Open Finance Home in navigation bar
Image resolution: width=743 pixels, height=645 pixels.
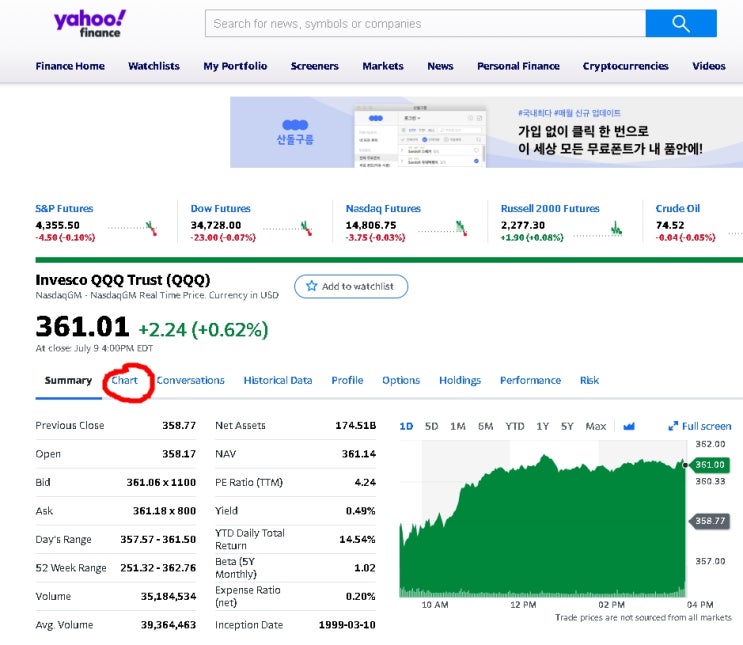coord(70,66)
